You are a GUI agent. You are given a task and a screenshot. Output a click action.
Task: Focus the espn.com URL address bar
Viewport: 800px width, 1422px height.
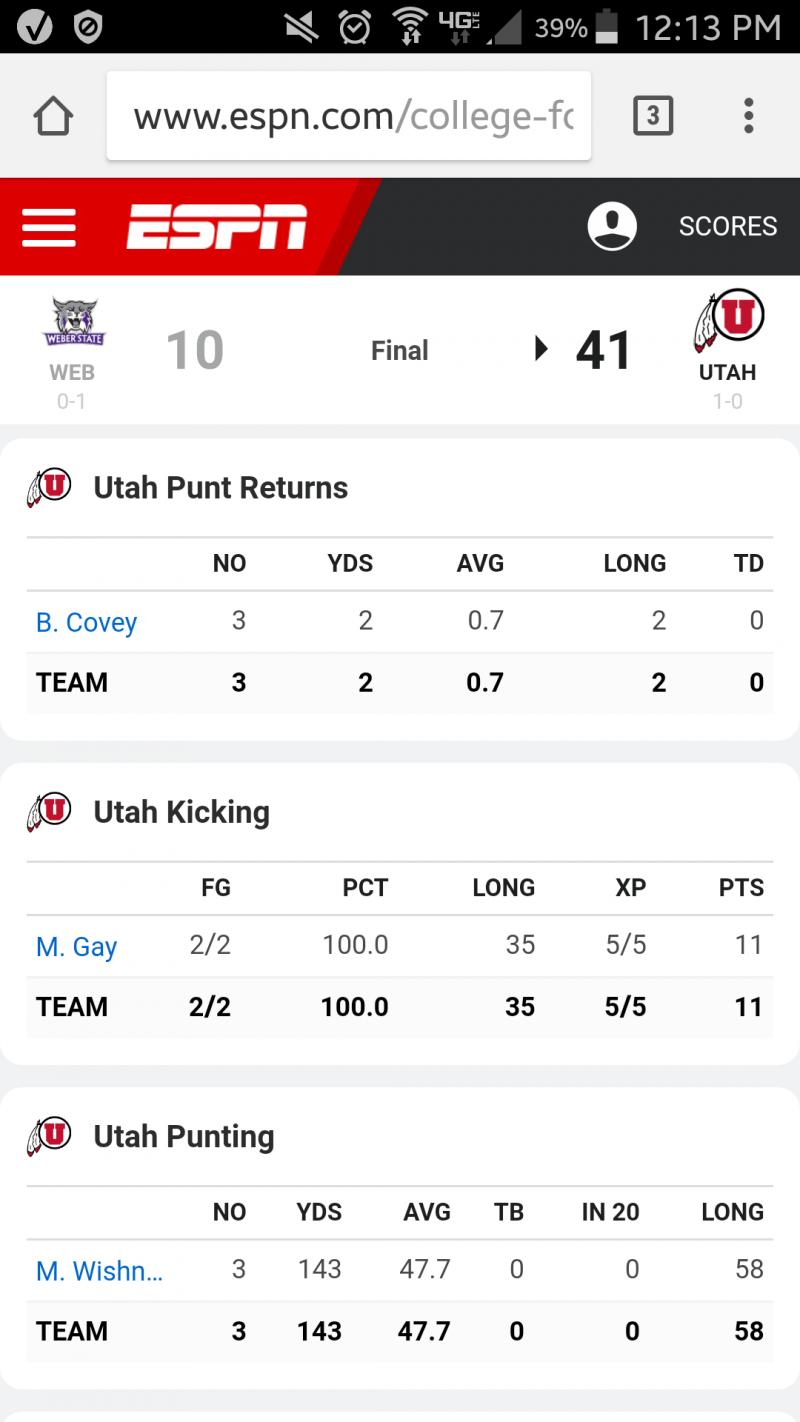pos(349,116)
